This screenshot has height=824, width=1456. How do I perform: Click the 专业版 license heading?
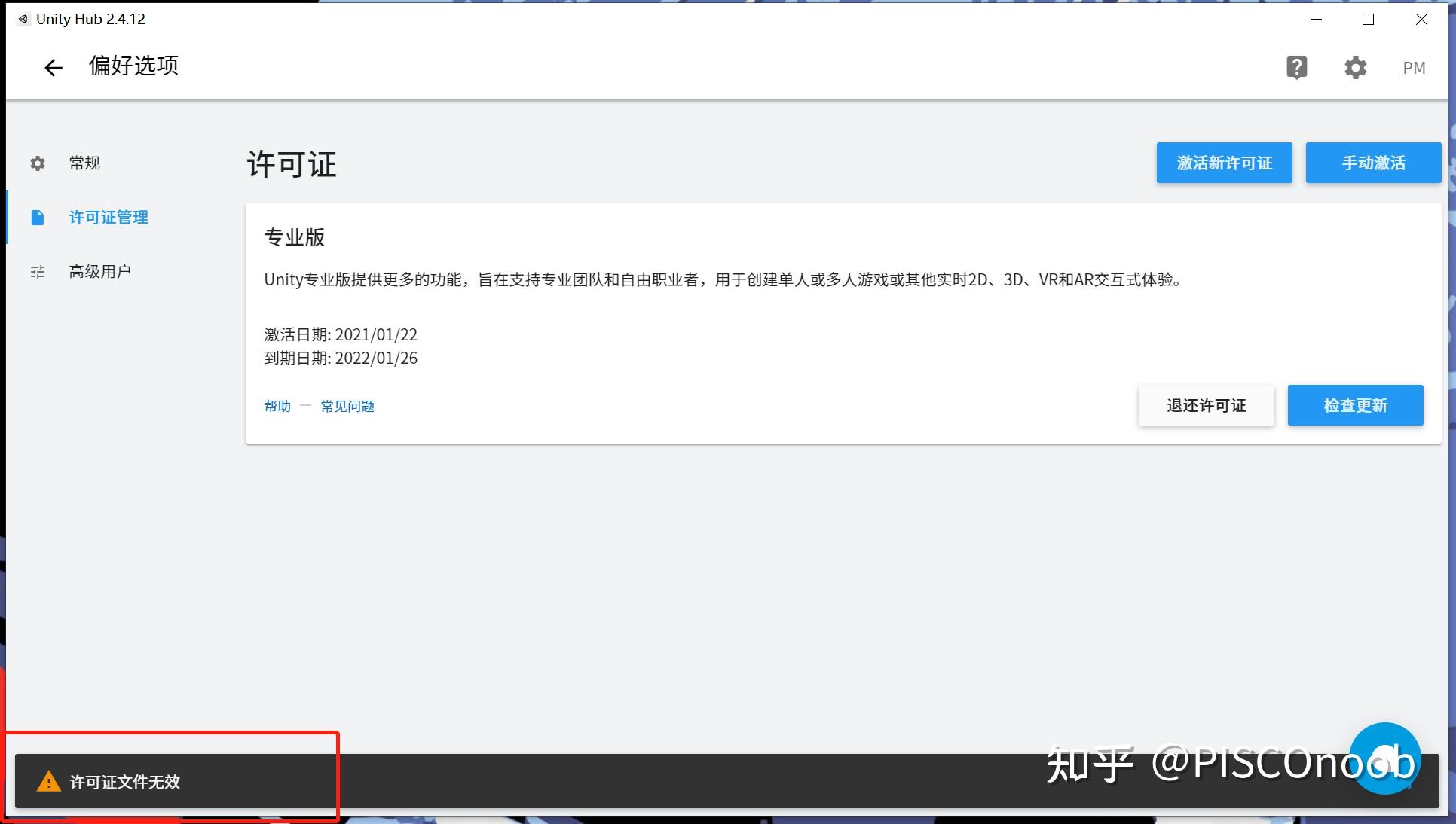295,237
